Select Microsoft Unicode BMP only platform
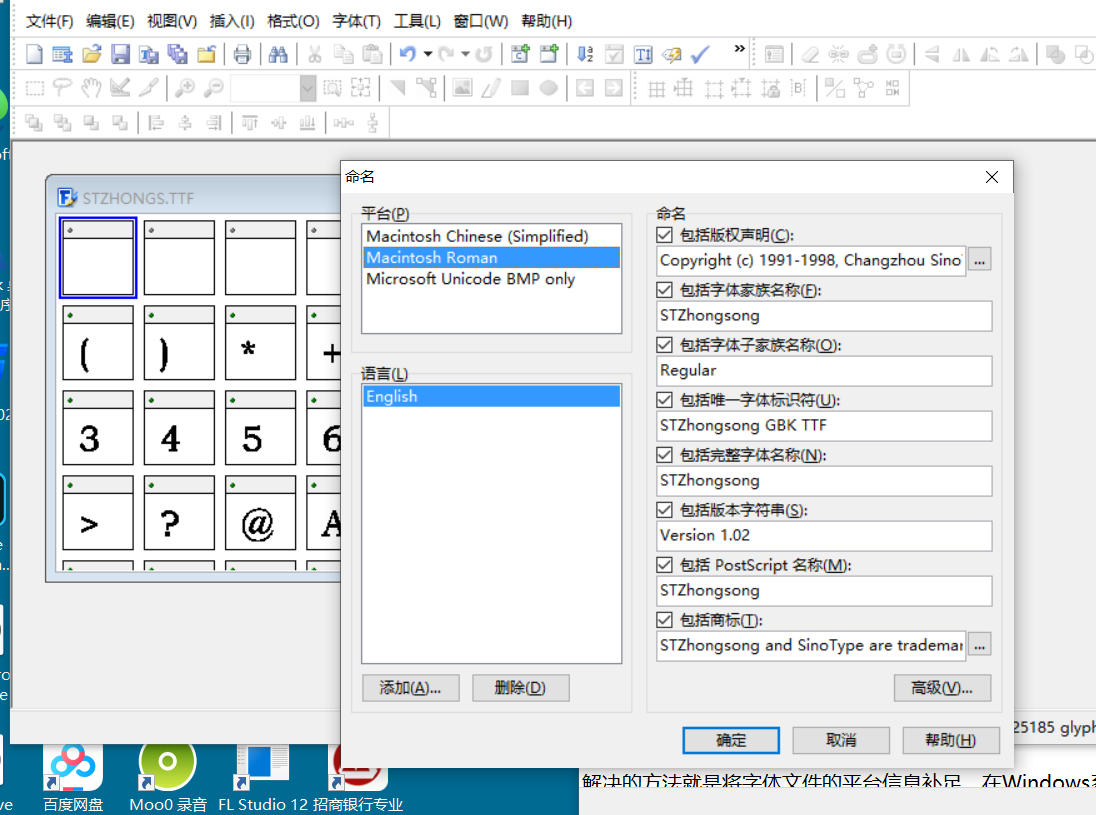Viewport: 1096px width, 815px height. [x=491, y=279]
